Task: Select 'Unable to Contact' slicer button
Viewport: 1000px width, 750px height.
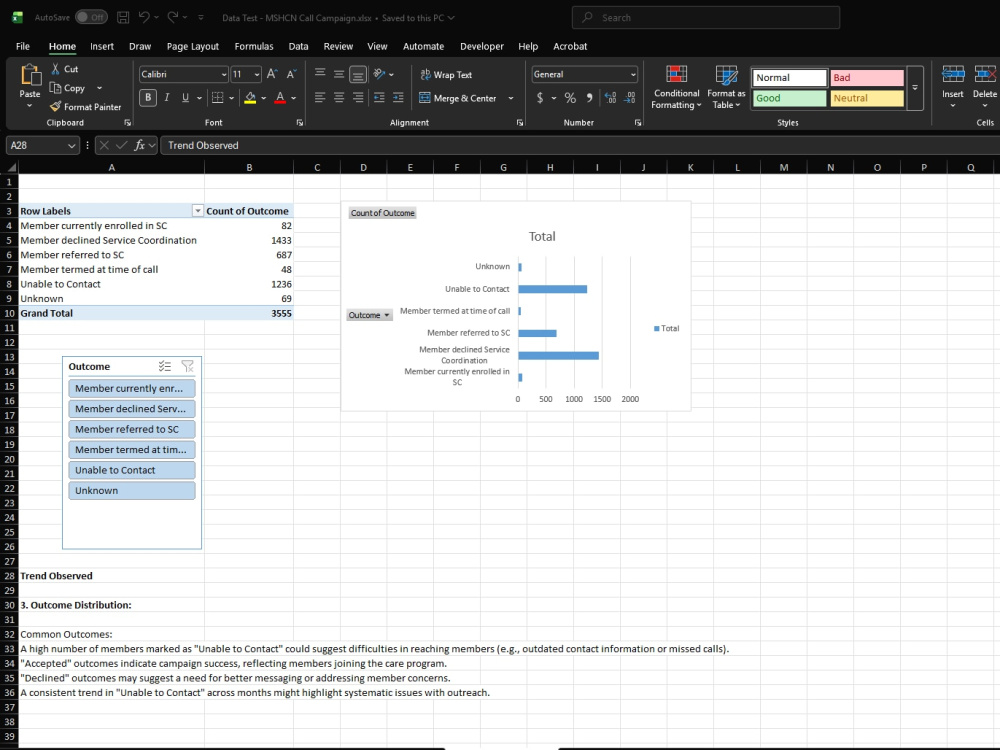Action: pyautogui.click(x=132, y=470)
